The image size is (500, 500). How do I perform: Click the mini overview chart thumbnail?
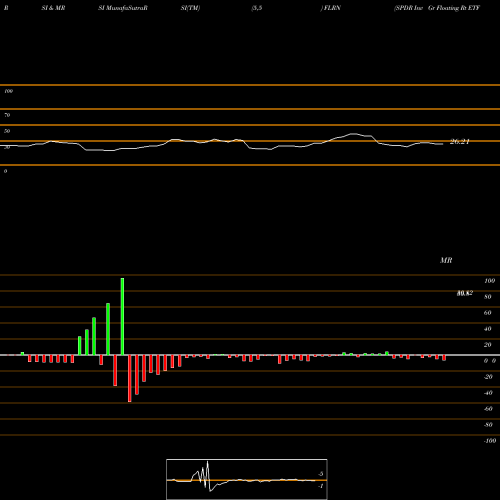[x=247, y=479]
